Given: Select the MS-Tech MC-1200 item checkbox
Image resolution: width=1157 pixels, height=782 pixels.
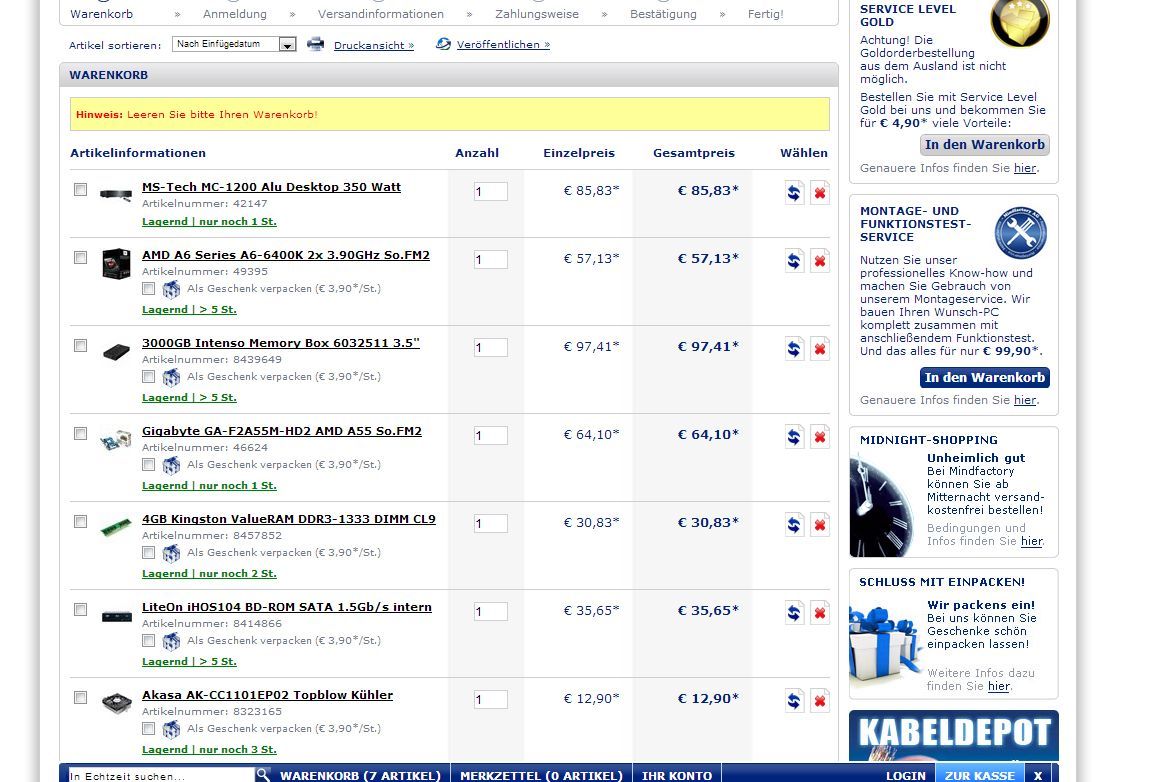Looking at the screenshot, I should tap(80, 189).
